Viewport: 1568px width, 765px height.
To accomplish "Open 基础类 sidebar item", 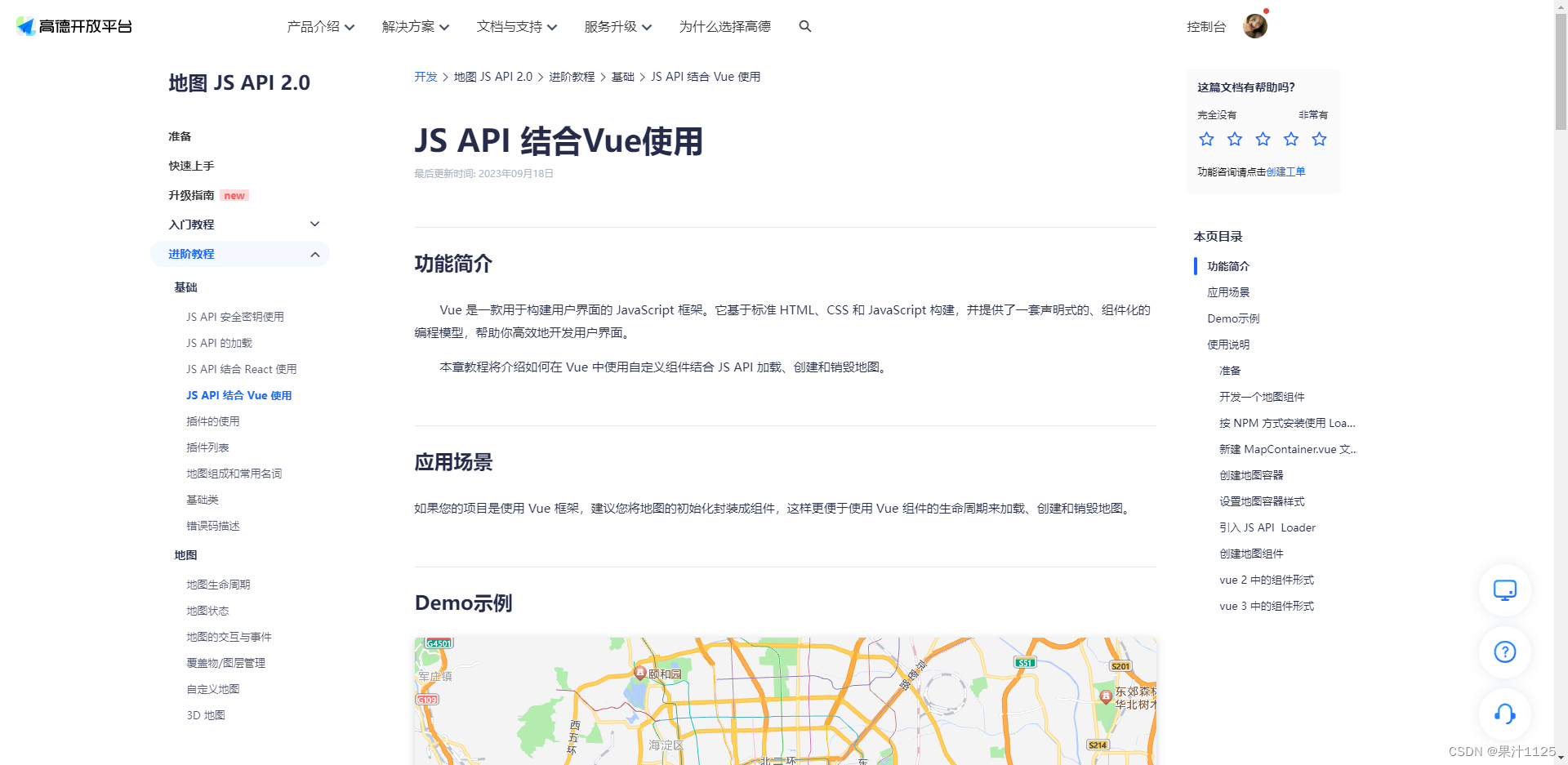I will [203, 500].
